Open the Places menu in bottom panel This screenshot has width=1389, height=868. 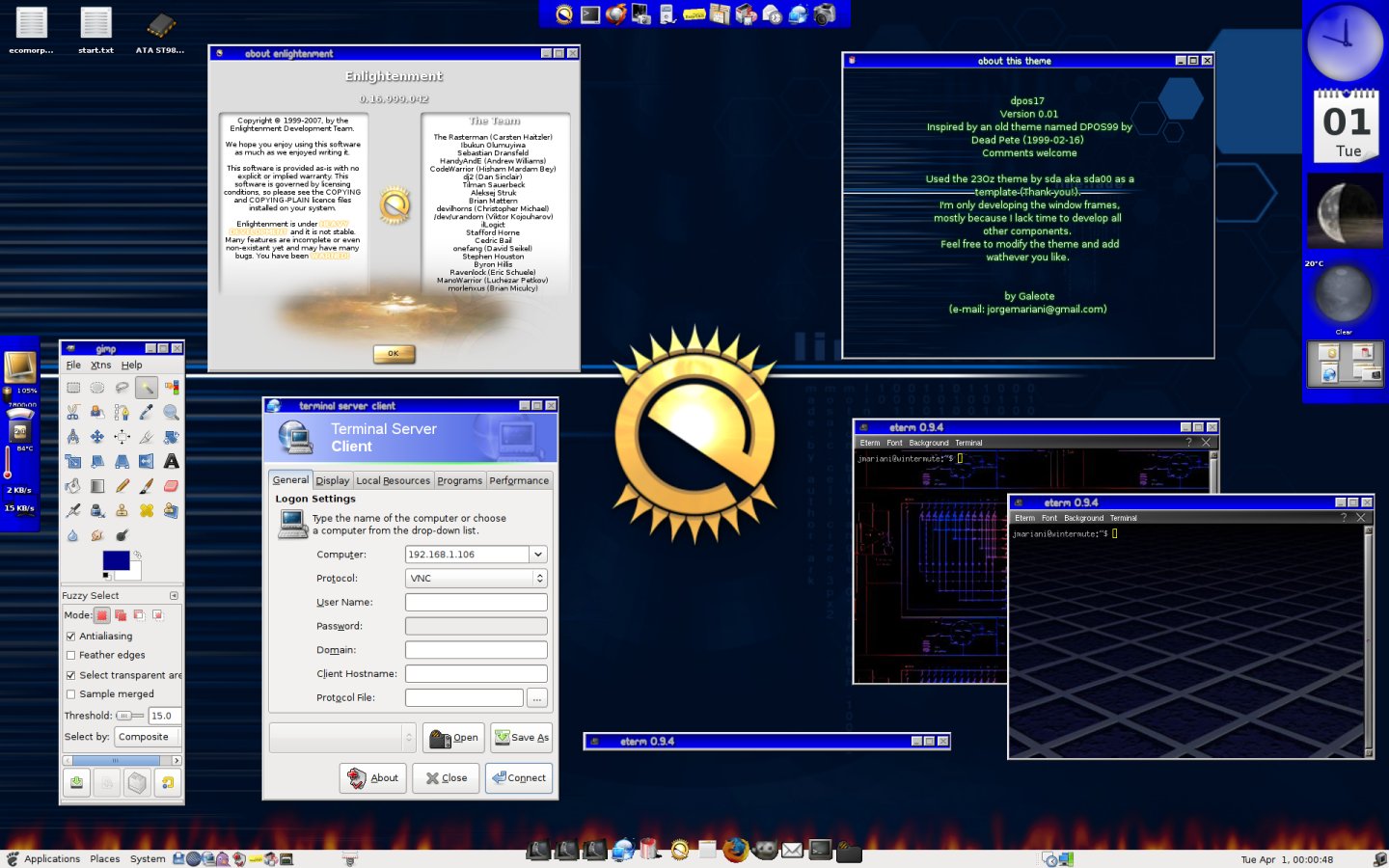(x=105, y=859)
